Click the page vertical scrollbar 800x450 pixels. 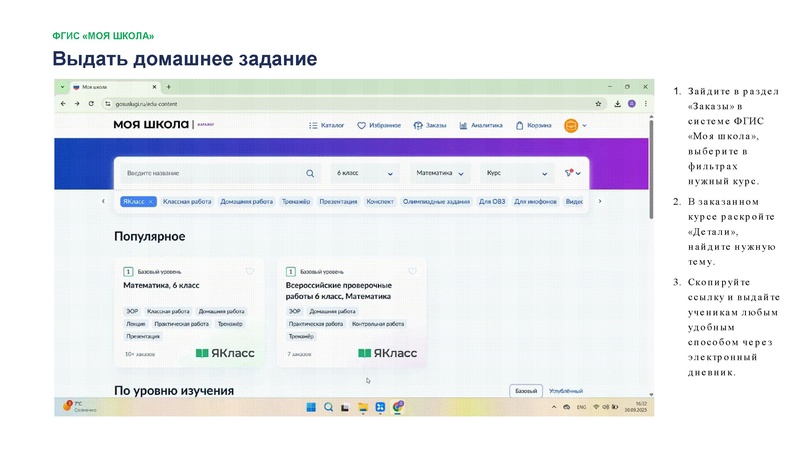[651, 168]
